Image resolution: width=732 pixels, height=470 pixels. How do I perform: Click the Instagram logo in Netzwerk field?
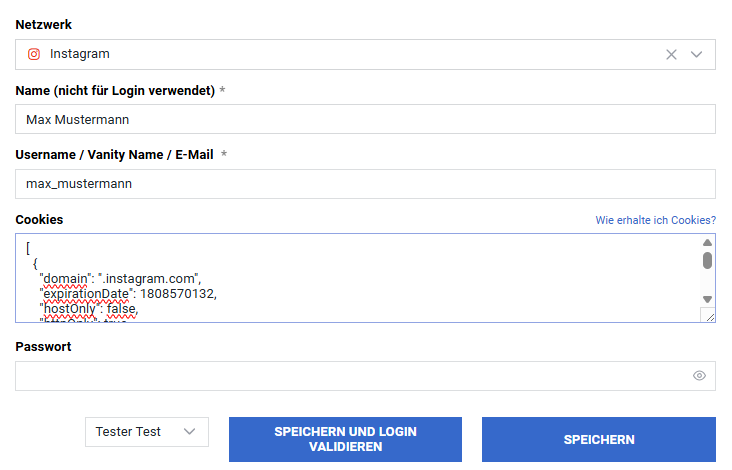point(34,54)
